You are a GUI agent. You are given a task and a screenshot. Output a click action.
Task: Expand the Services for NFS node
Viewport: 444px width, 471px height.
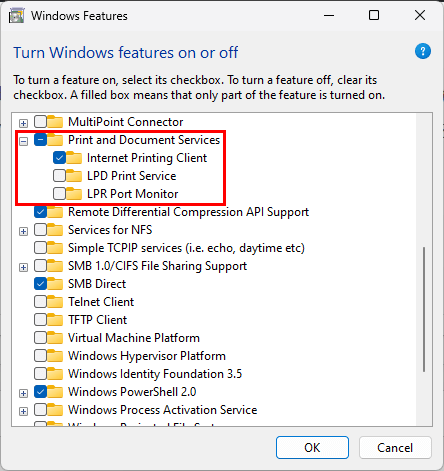click(x=23, y=231)
